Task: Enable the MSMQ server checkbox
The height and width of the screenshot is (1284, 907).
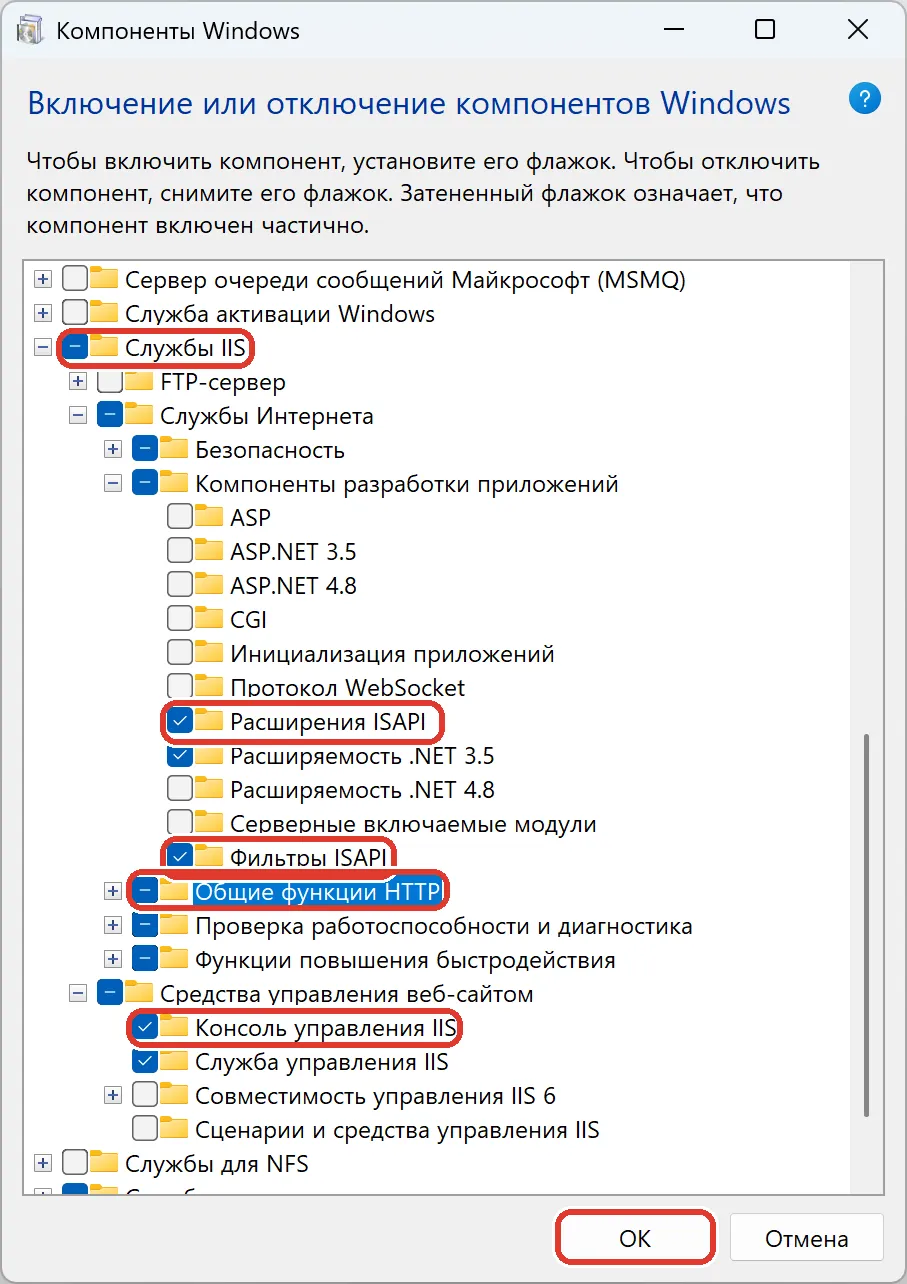Action: [x=75, y=279]
